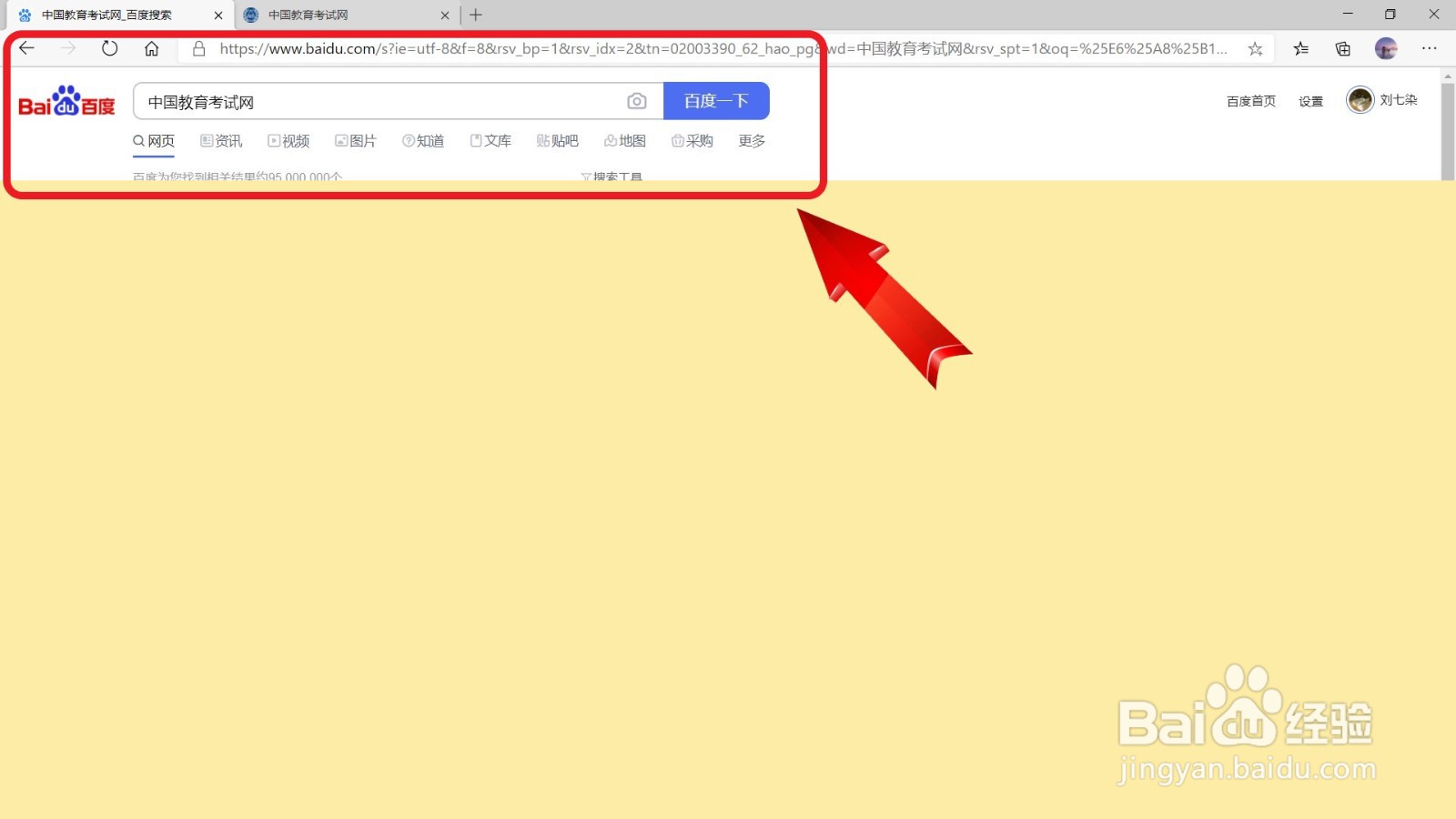
Task: Click the 刘七染 user avatar on Baidu
Action: coord(1360,100)
